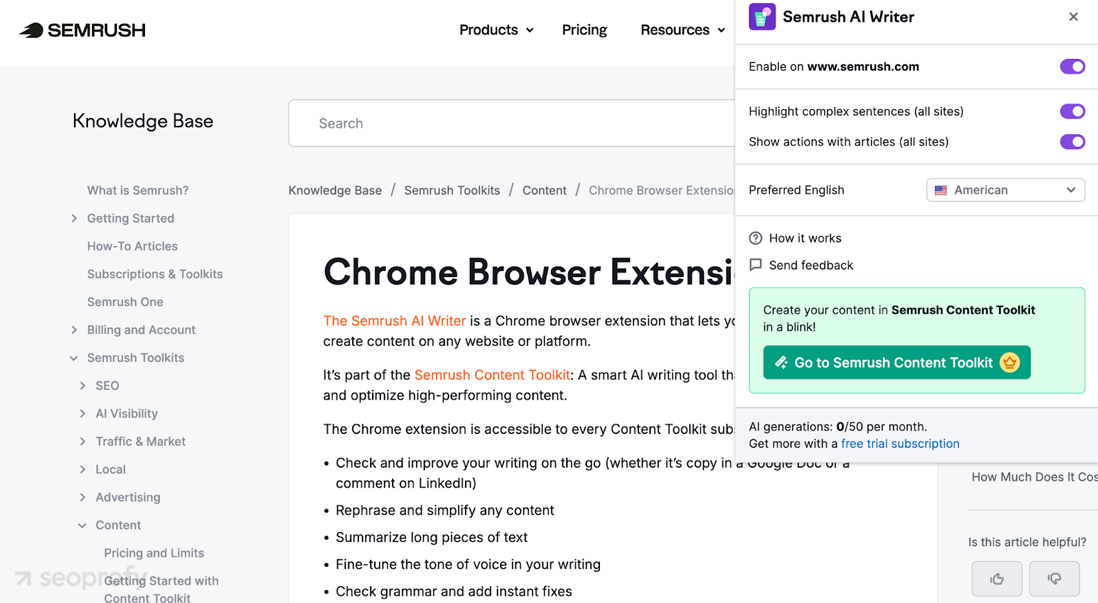Disable the extension on www.semrush.com
Screen dimensions: 1098x603
pyautogui.click(x=1072, y=66)
